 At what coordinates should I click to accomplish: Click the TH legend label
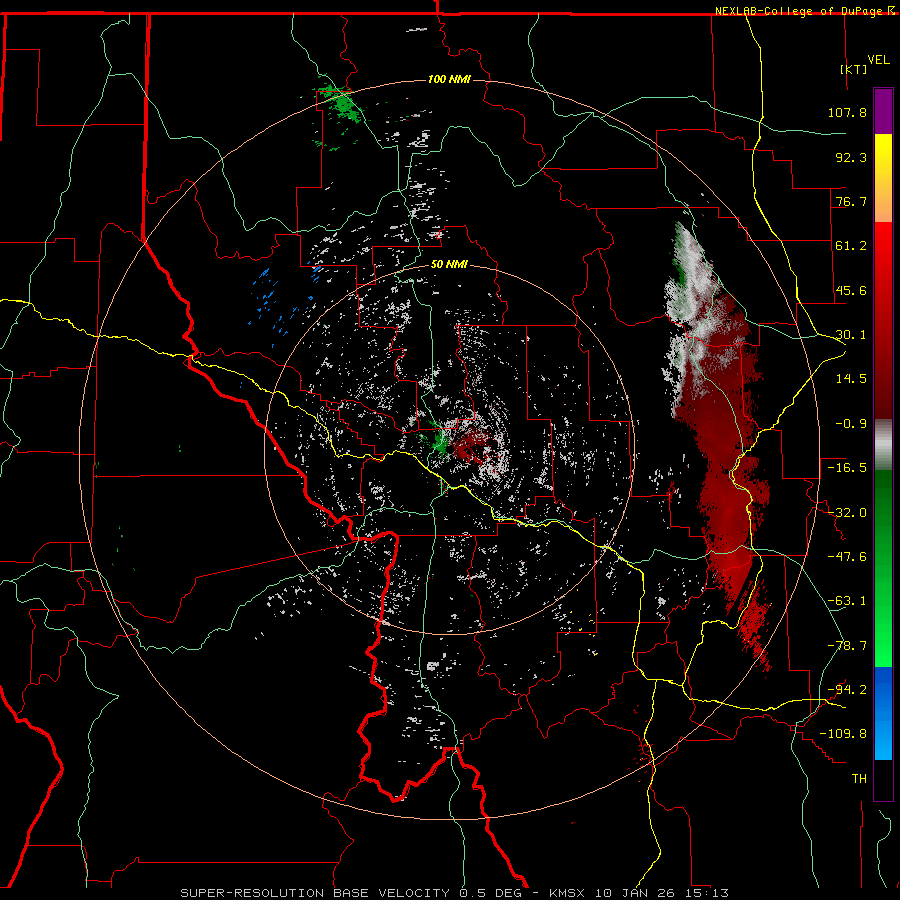tap(859, 778)
